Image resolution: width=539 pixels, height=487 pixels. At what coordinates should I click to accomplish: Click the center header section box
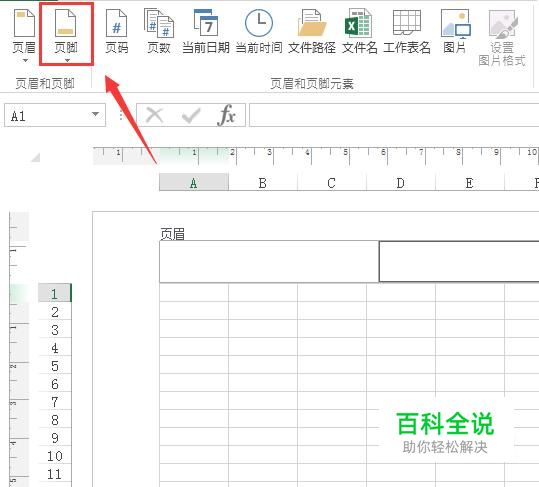[459, 262]
